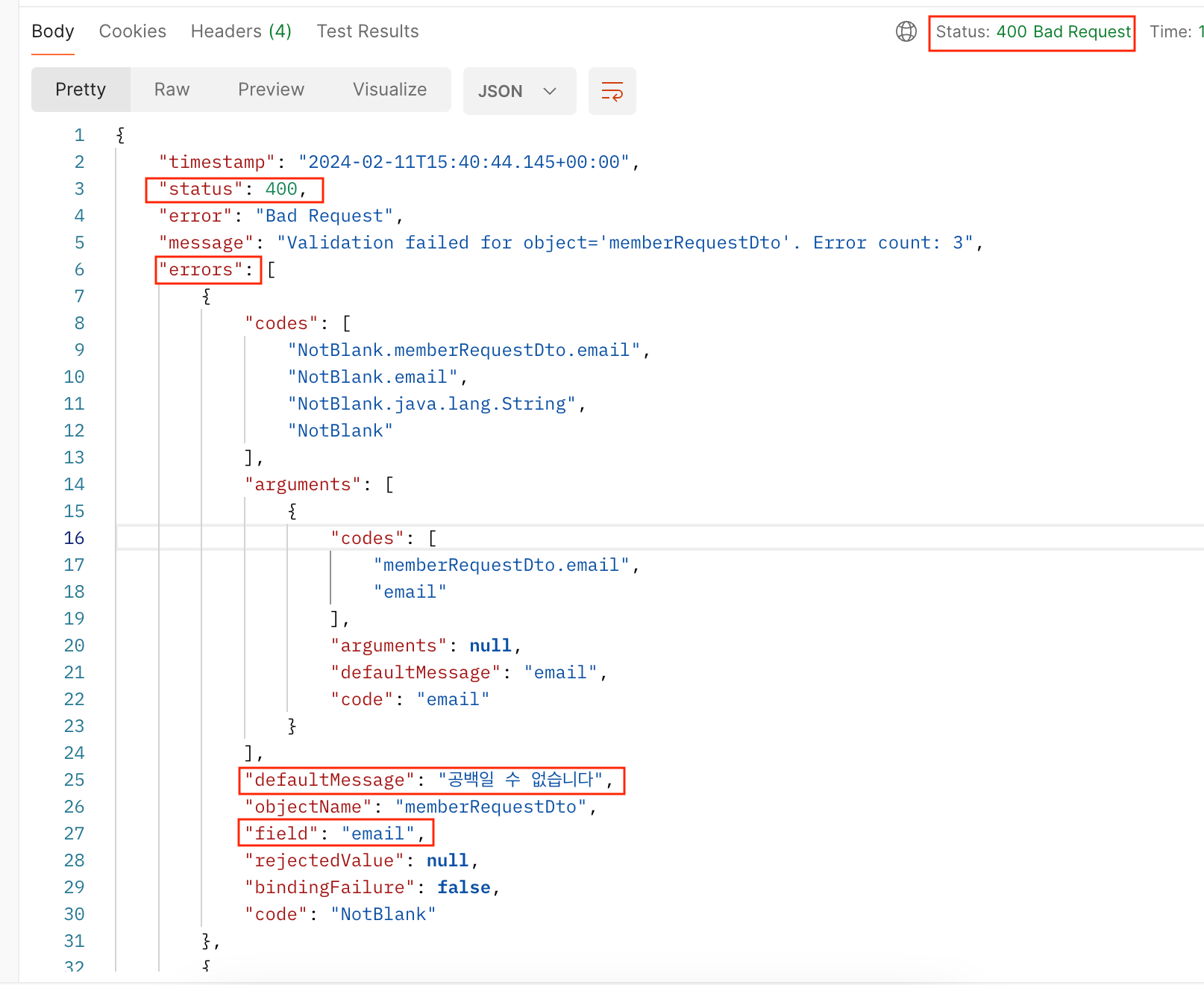1204x985 pixels.
Task: Open the Cookies tab
Action: [133, 31]
